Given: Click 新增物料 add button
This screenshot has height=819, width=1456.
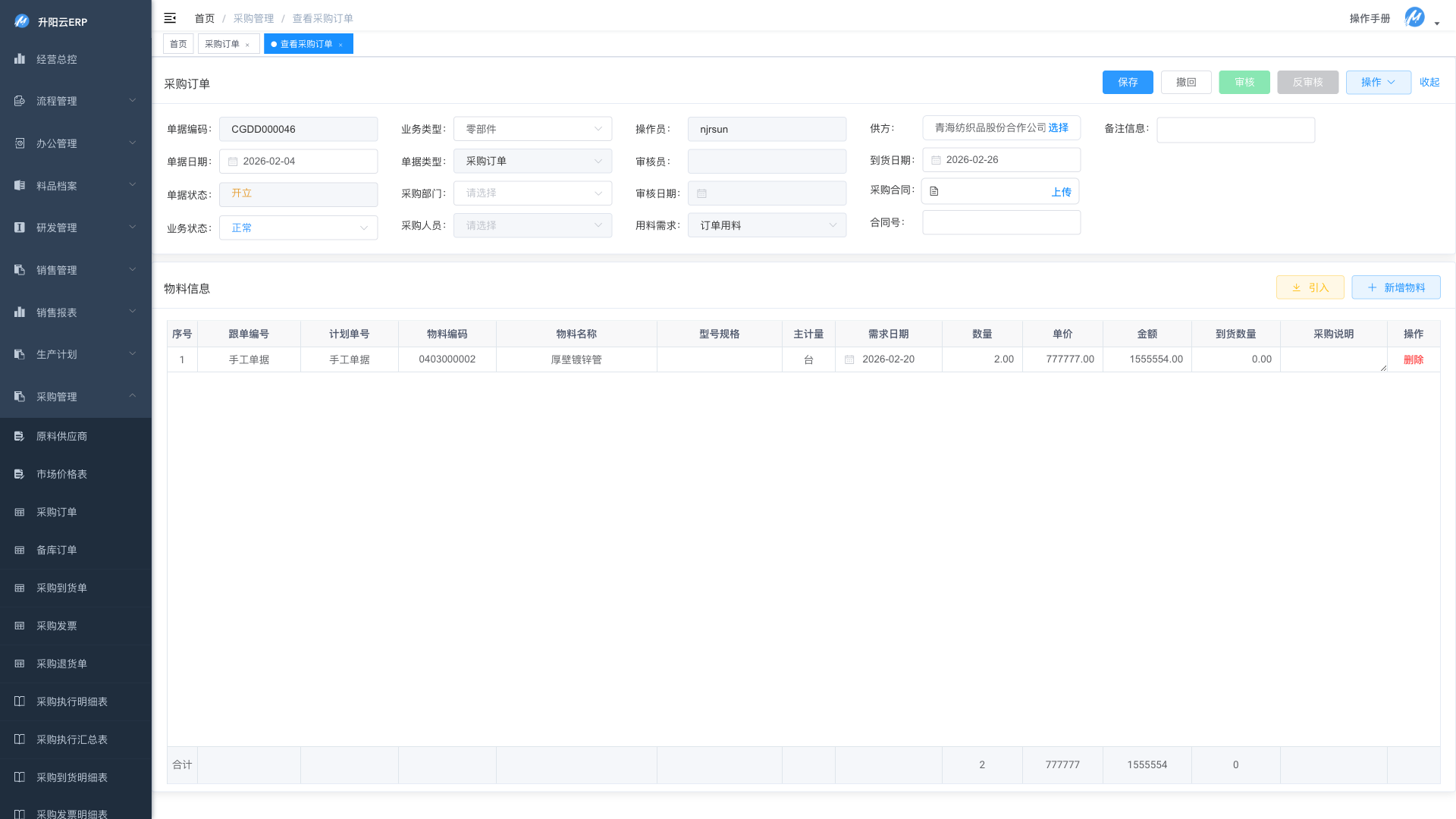Looking at the screenshot, I should point(1395,287).
